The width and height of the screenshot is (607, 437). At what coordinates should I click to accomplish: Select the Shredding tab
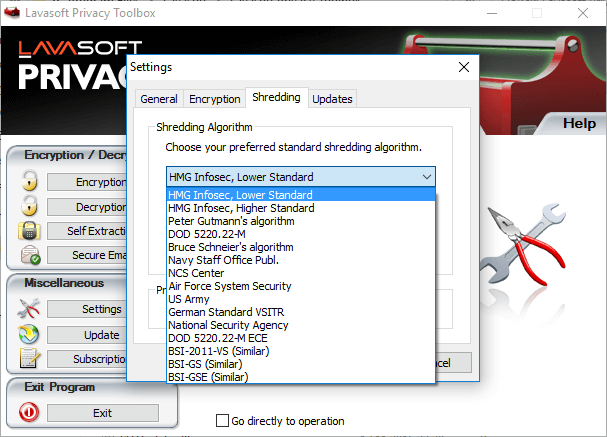pyautogui.click(x=276, y=98)
